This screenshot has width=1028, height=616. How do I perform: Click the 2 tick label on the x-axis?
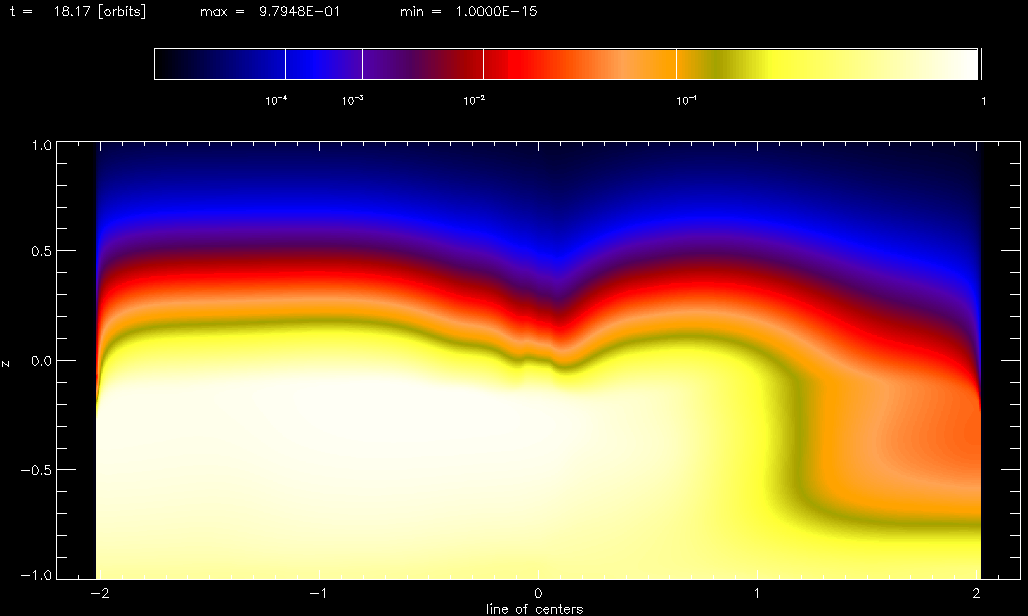(976, 593)
